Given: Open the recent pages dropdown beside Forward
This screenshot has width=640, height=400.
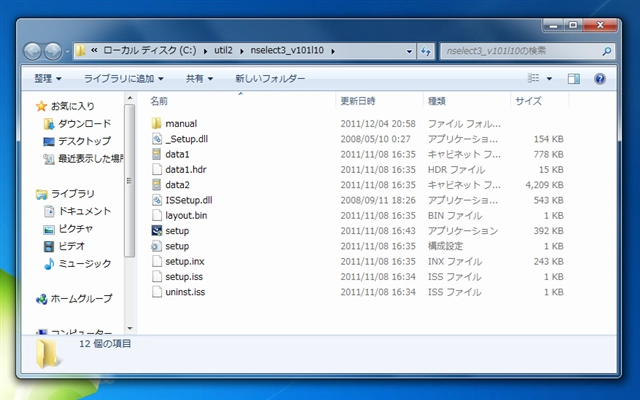Looking at the screenshot, I should (67, 52).
